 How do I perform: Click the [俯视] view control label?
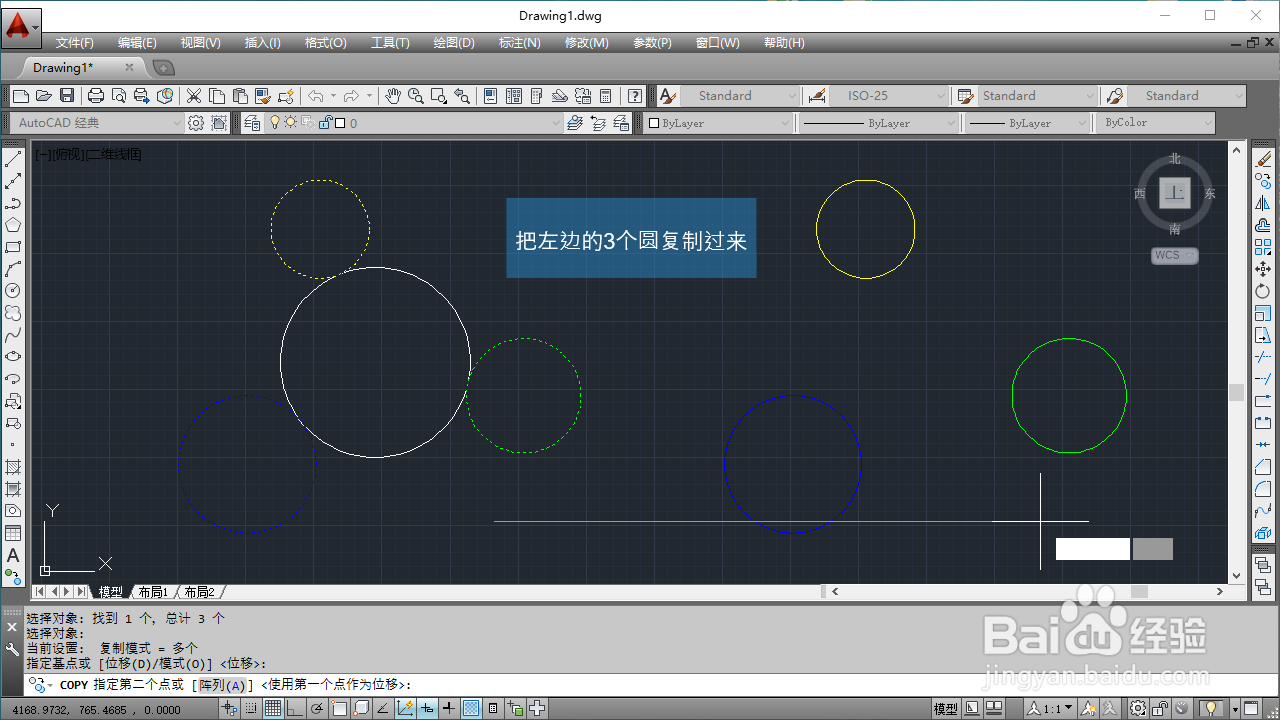(x=68, y=155)
